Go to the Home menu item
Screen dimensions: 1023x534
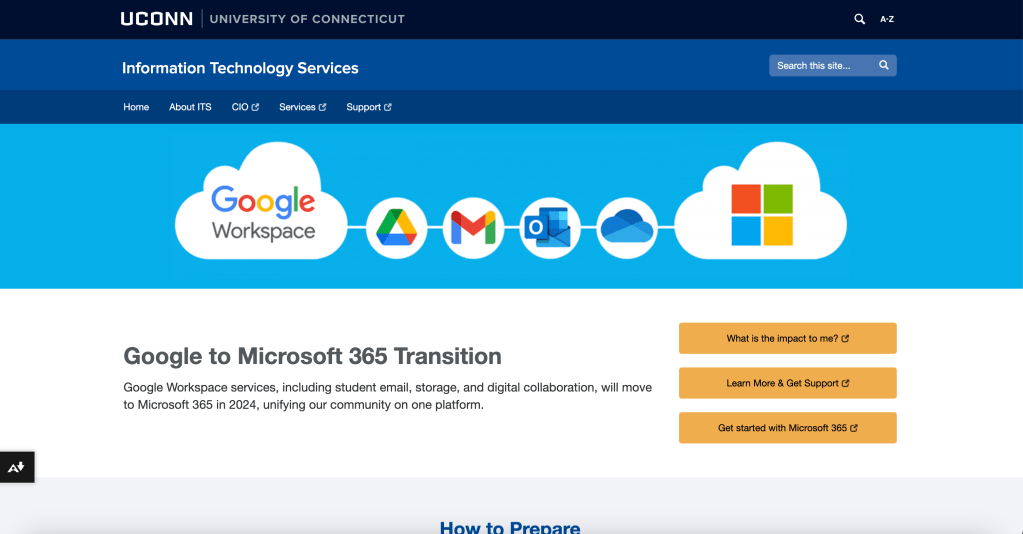(136, 107)
